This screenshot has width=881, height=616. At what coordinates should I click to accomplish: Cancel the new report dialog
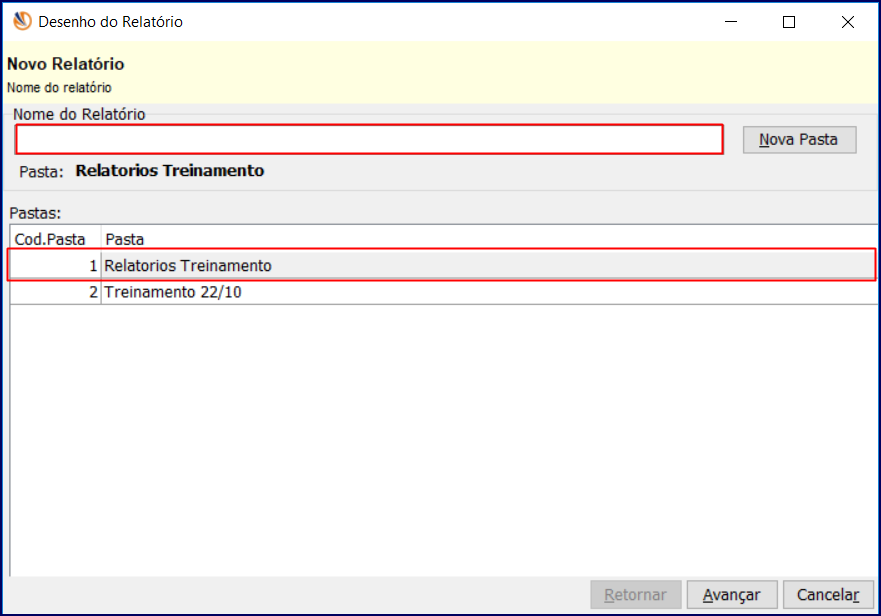828,595
